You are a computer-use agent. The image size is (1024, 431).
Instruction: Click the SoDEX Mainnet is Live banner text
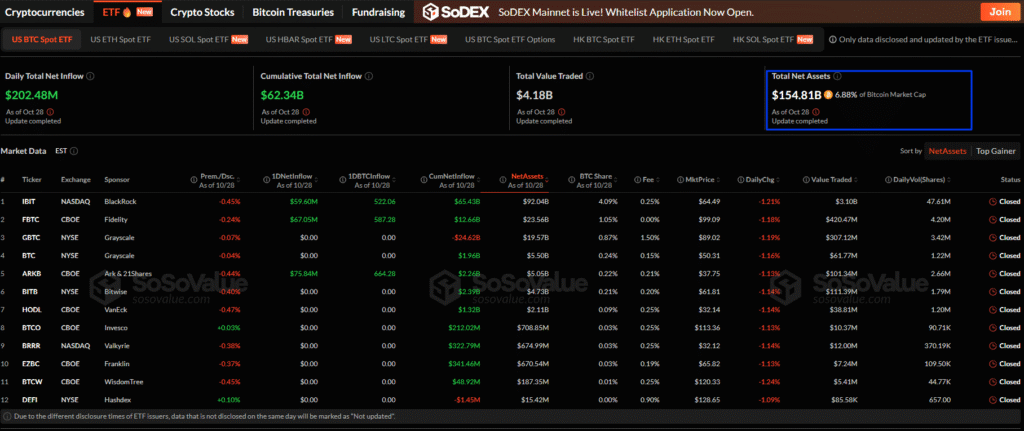tap(626, 12)
